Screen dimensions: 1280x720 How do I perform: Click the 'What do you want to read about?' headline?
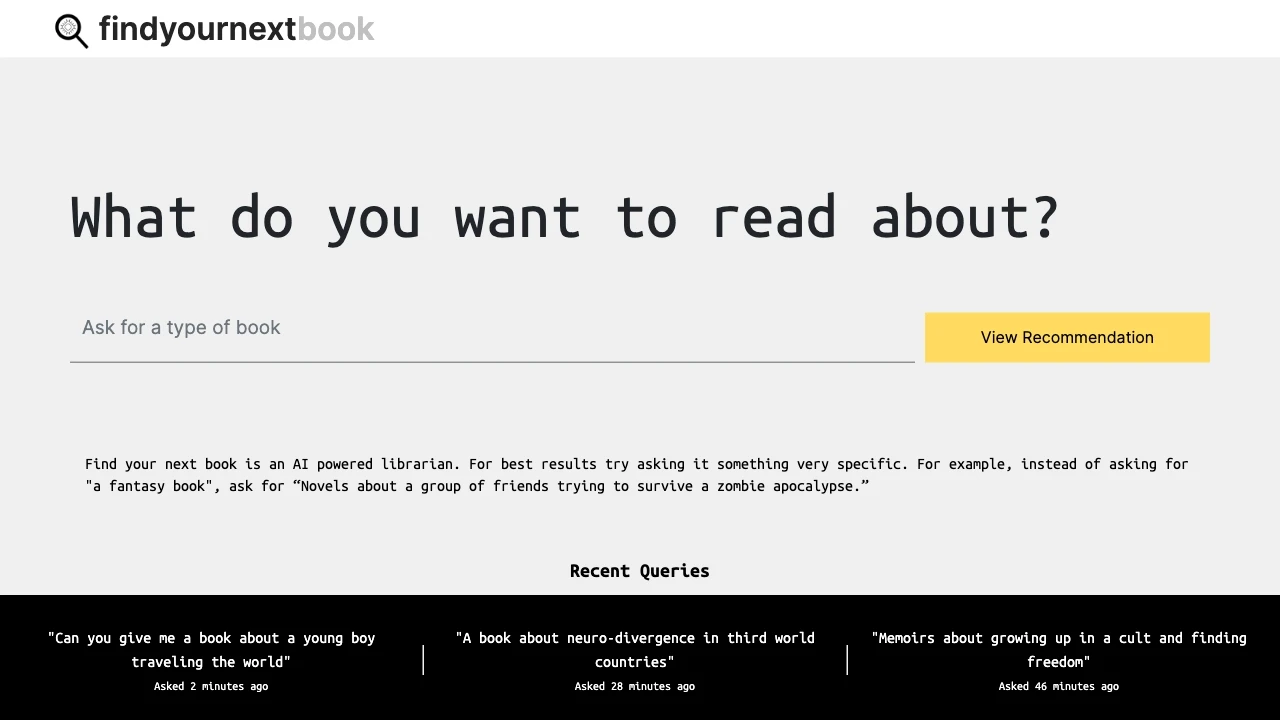click(564, 217)
